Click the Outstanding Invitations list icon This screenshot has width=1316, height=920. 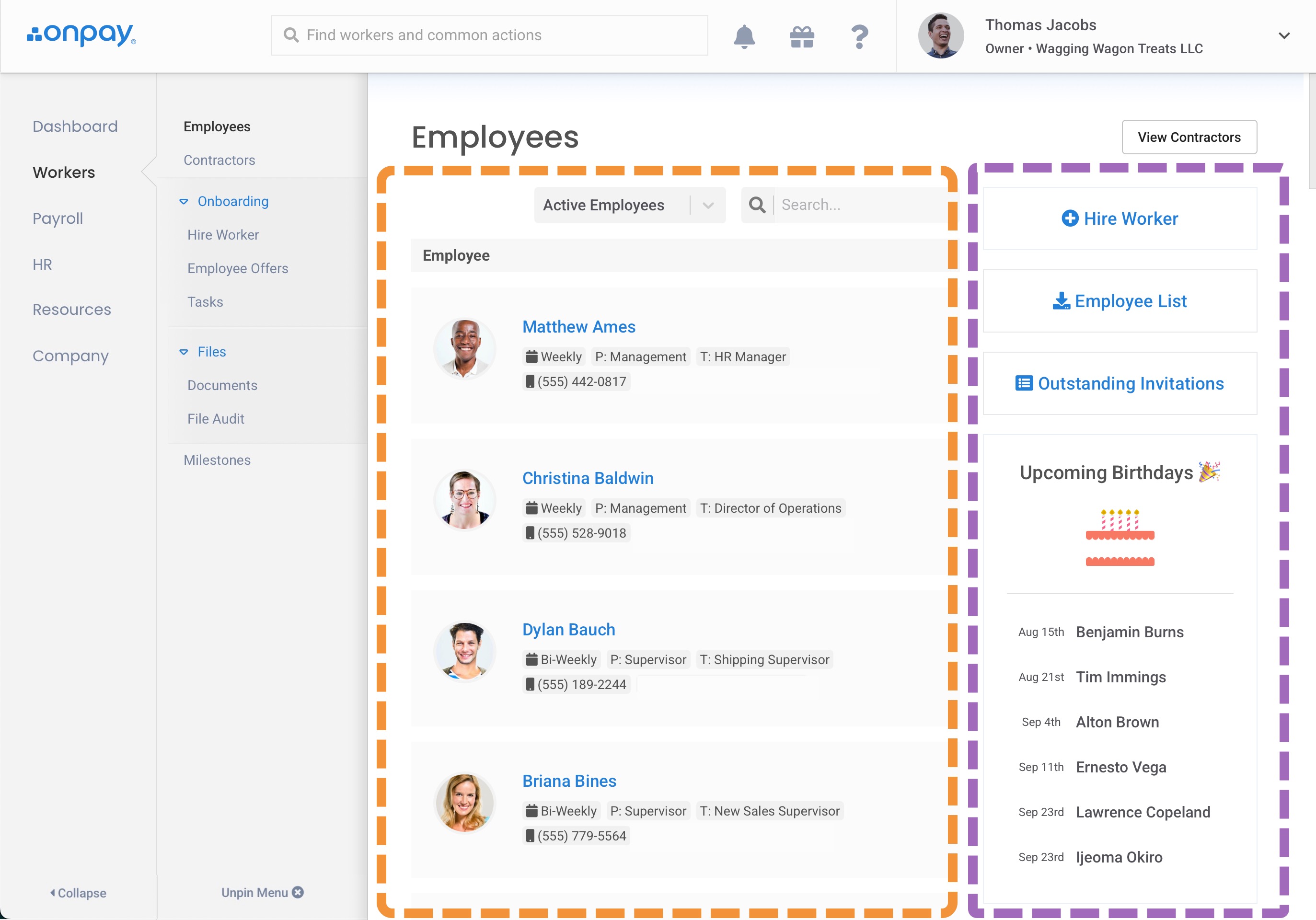(x=1024, y=383)
